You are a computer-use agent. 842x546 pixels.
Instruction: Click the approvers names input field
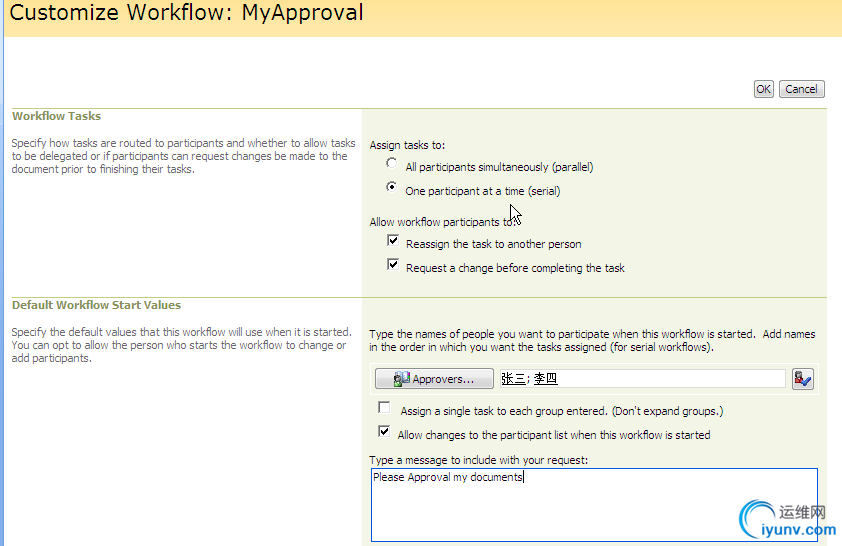[642, 378]
